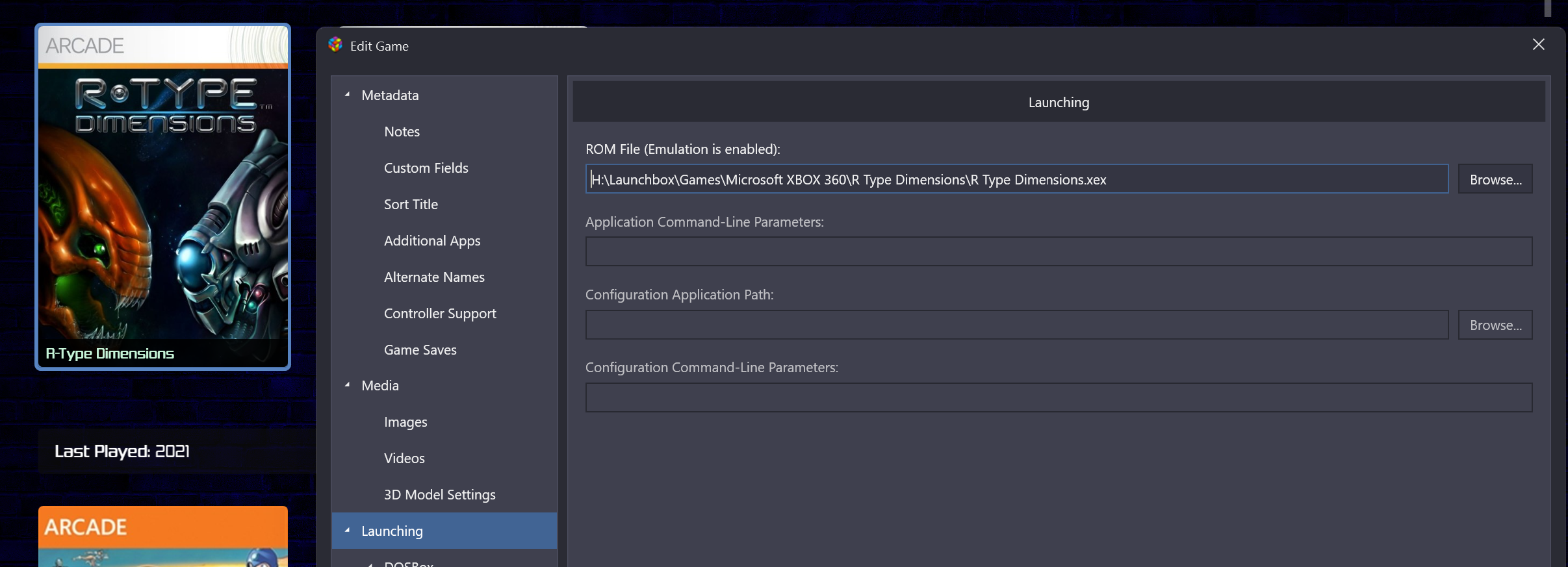The image size is (1568, 567).
Task: Open the Media section
Action: tap(380, 385)
